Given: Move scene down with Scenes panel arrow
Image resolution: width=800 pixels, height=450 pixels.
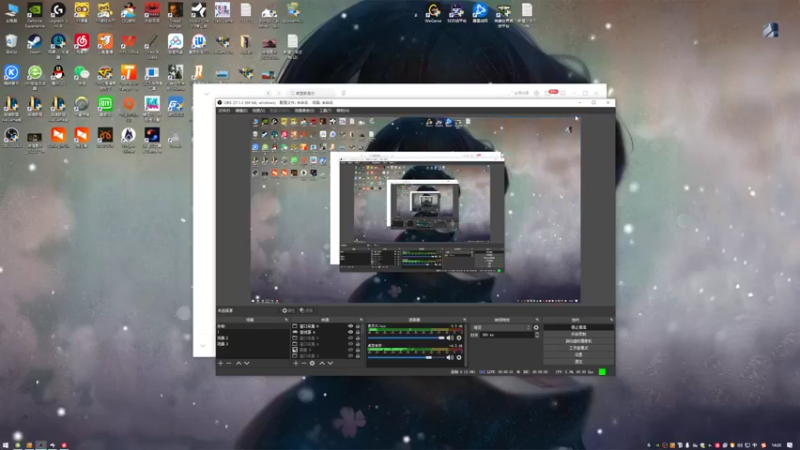Looking at the screenshot, I should click(247, 363).
